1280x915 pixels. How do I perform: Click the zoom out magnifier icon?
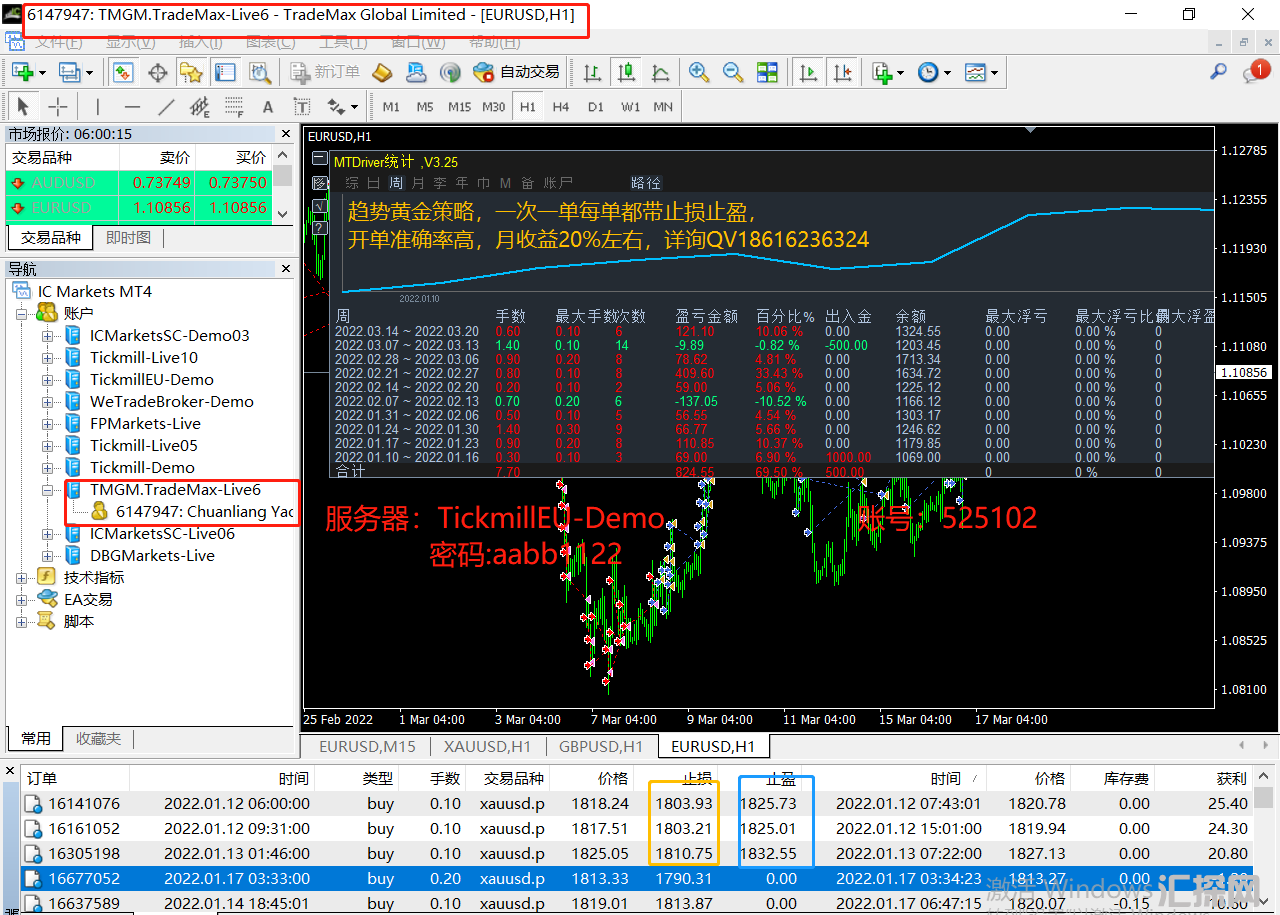733,72
